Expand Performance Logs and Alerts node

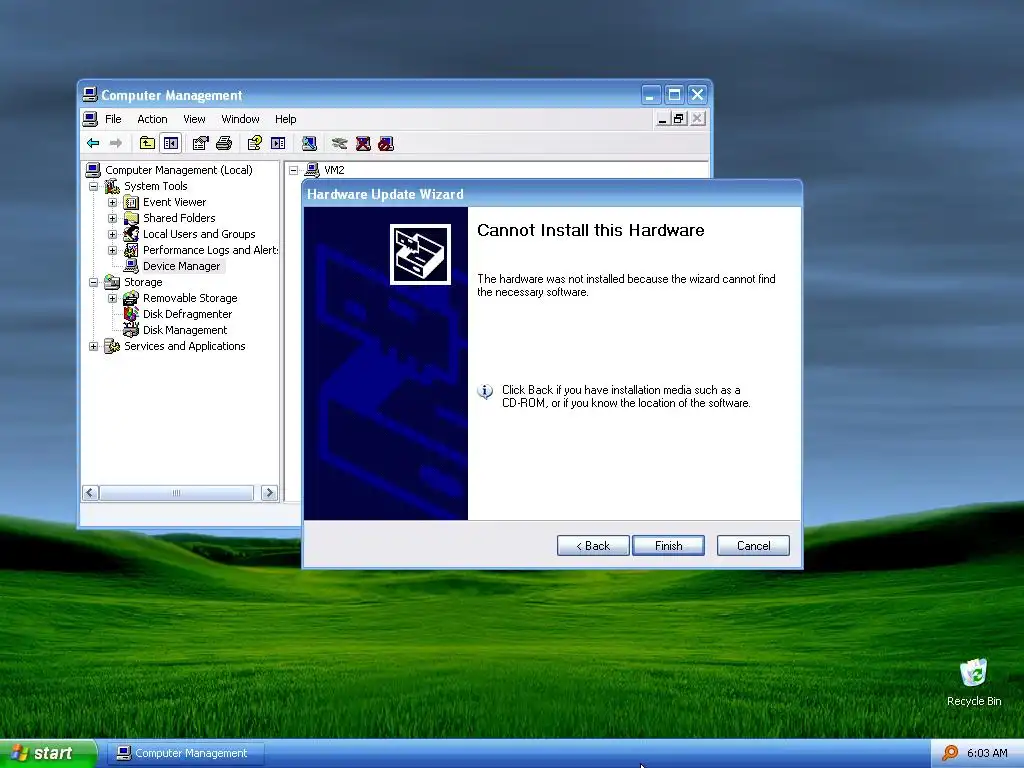coord(112,250)
